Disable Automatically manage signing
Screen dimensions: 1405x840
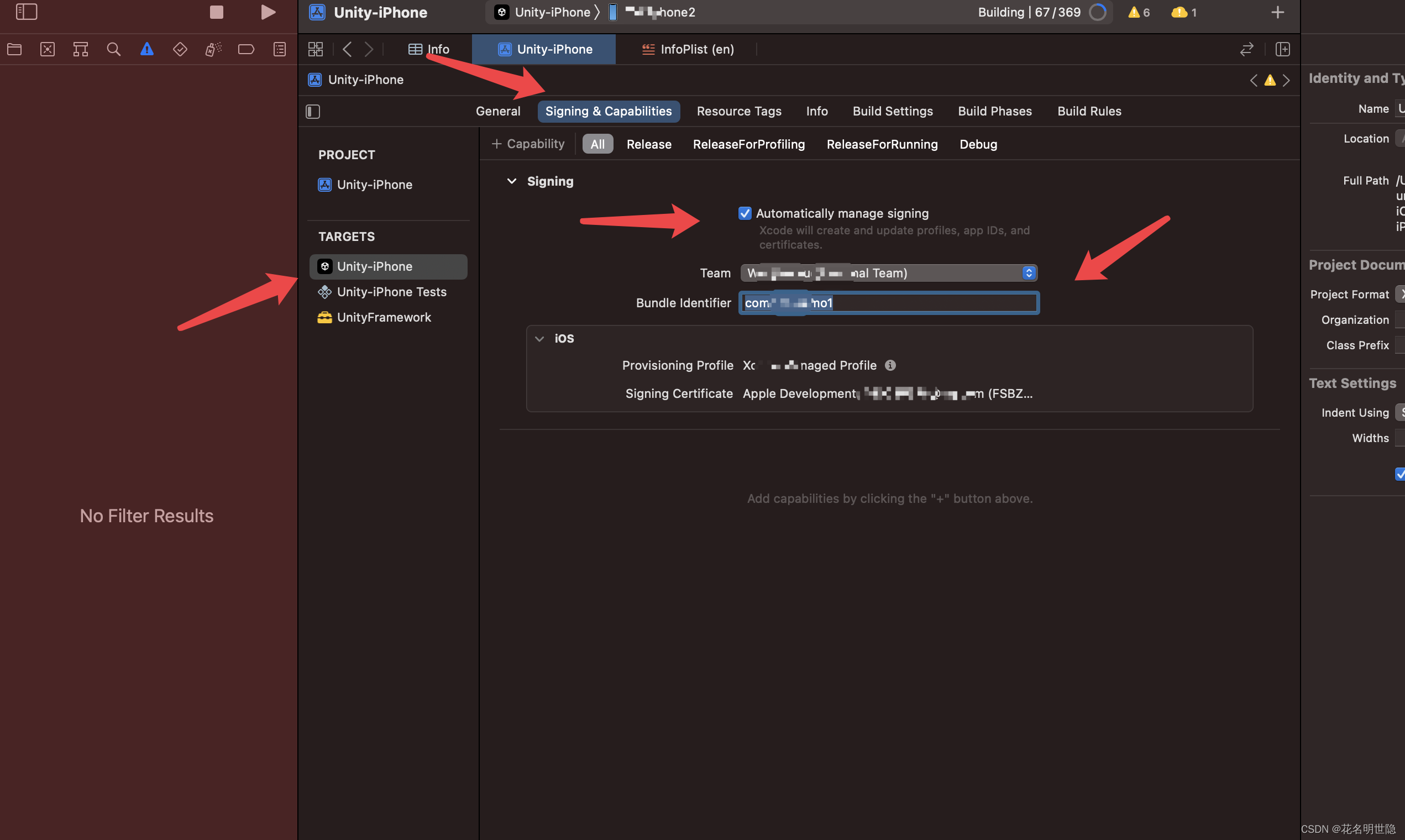(x=745, y=213)
